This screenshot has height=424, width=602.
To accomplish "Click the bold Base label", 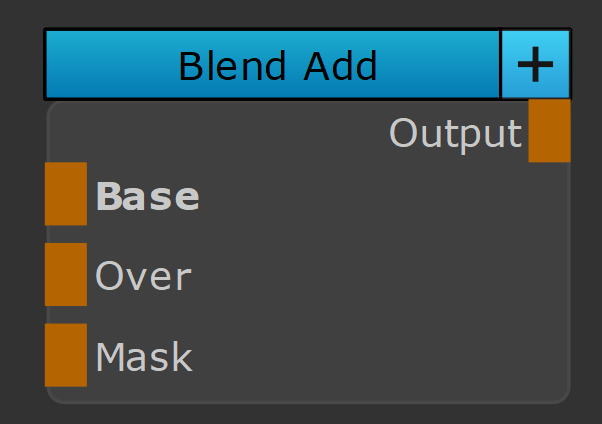I will 147,197.
